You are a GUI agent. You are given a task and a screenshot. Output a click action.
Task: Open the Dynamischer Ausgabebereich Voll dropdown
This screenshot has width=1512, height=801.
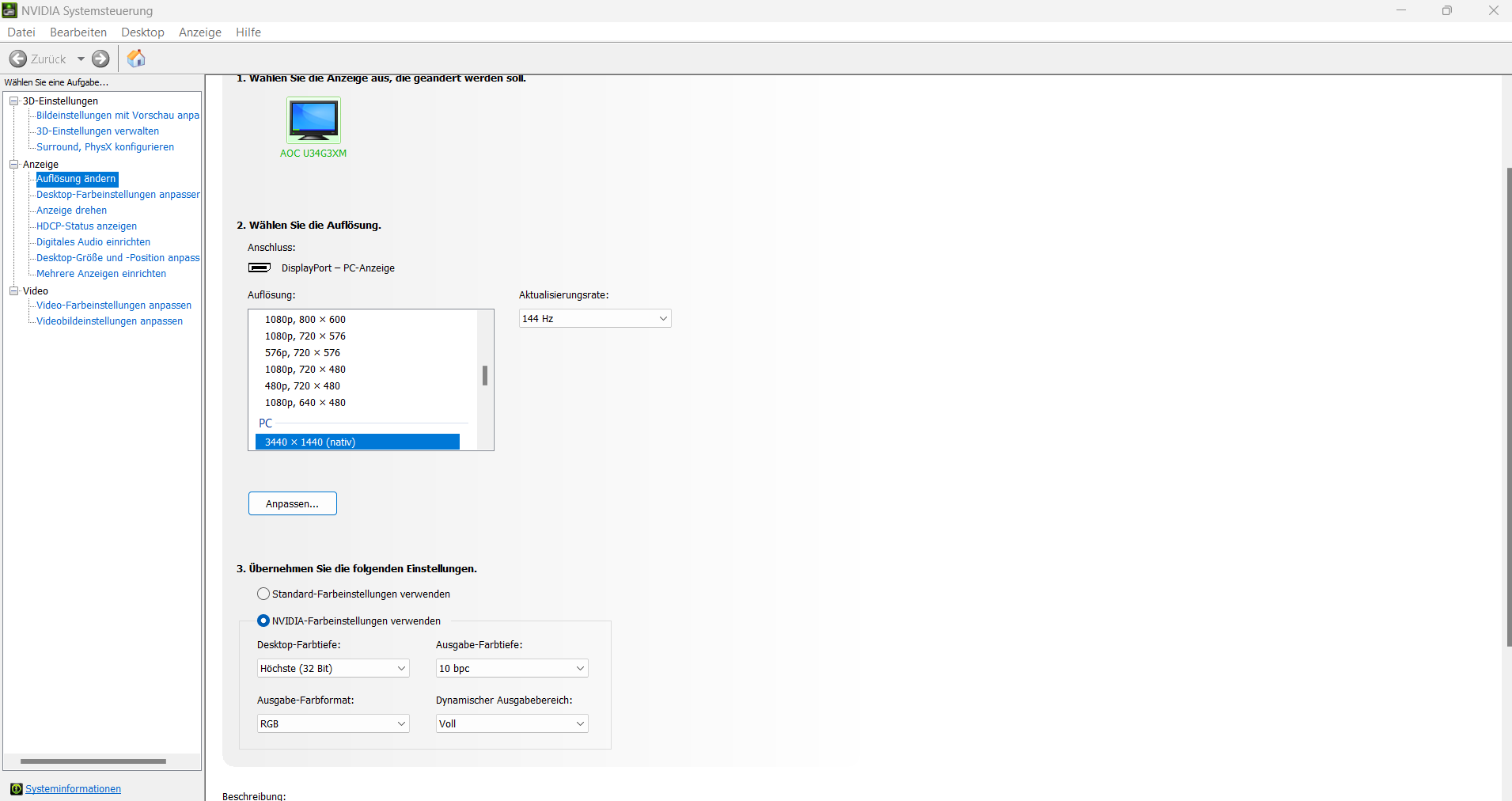click(512, 723)
